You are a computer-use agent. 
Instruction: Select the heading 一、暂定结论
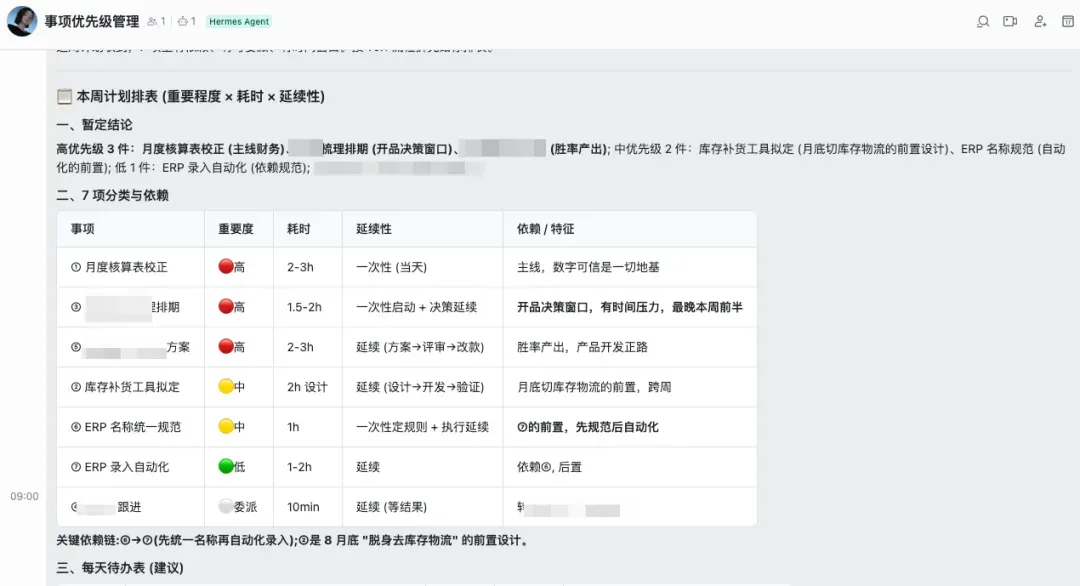[94, 125]
